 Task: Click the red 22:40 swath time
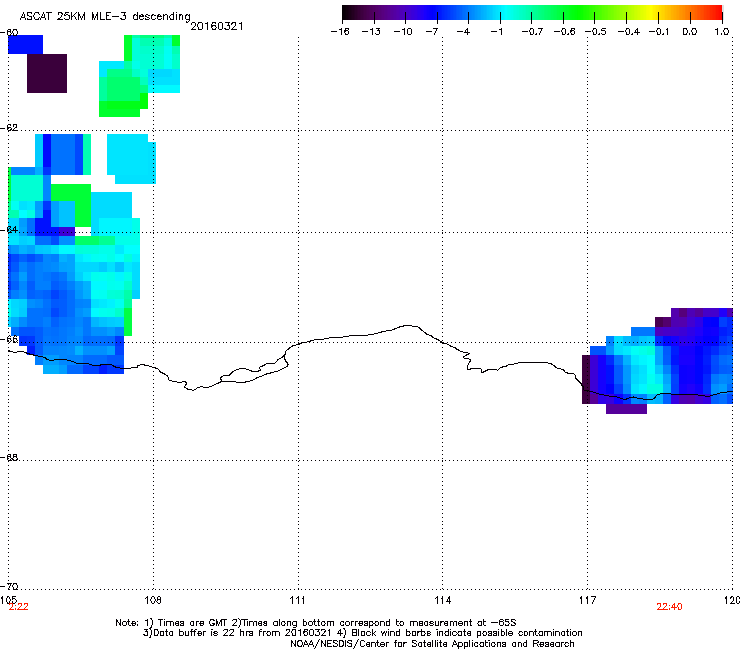[x=669, y=607]
